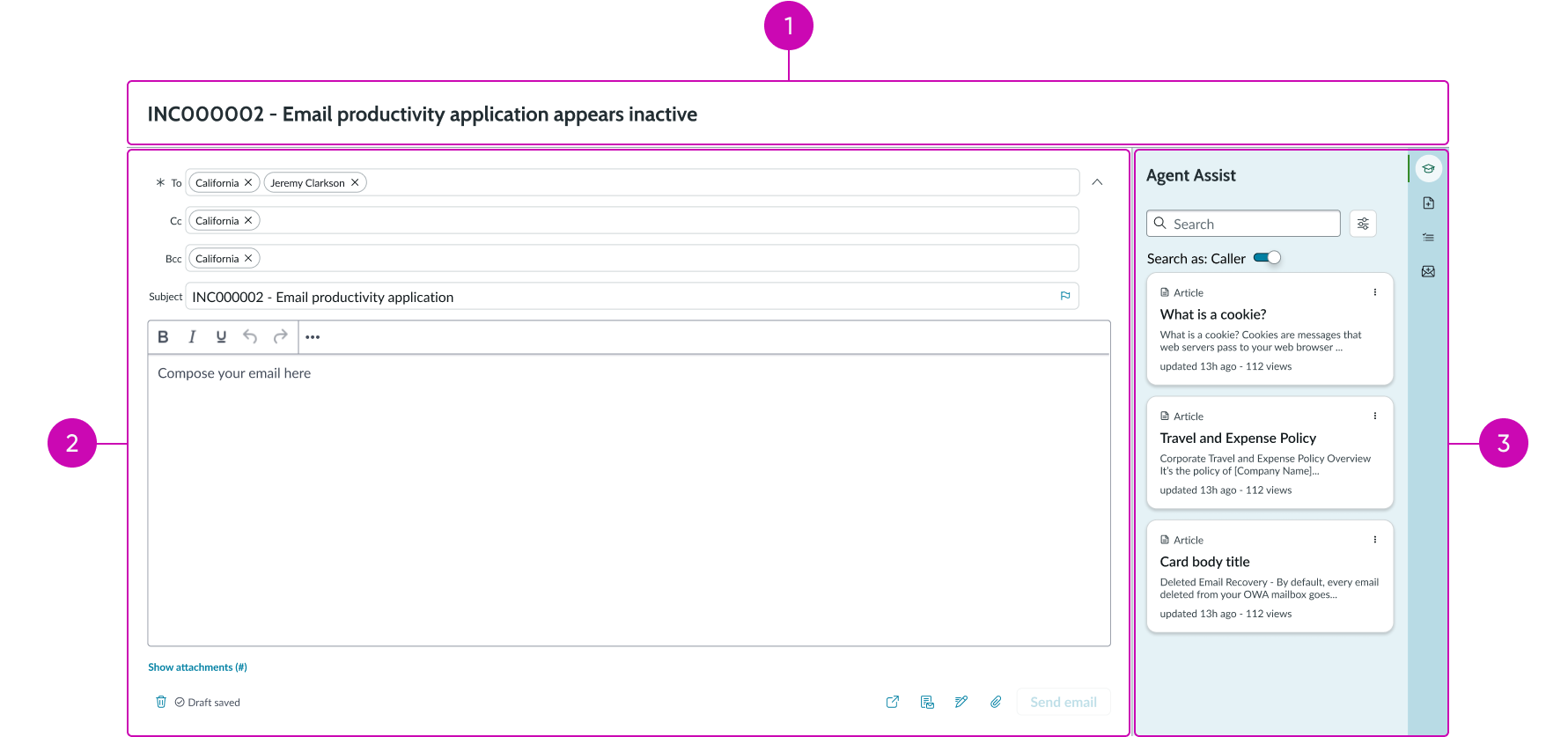Collapse recipient fields with chevron

[x=1097, y=182]
